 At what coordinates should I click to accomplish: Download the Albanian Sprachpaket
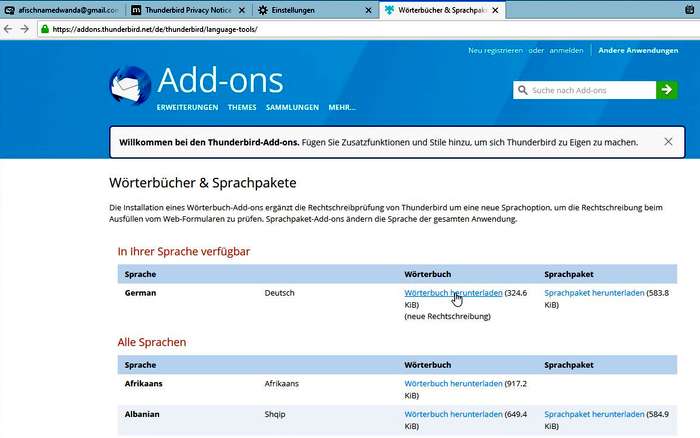(x=595, y=413)
